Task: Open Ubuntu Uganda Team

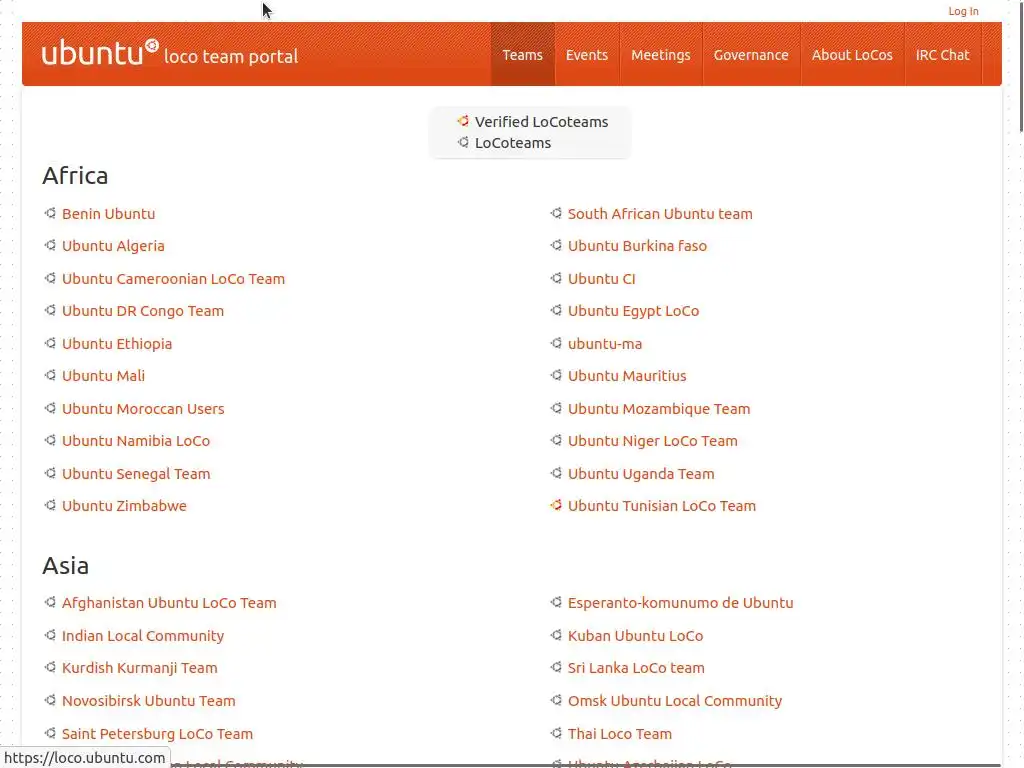Action: click(641, 473)
